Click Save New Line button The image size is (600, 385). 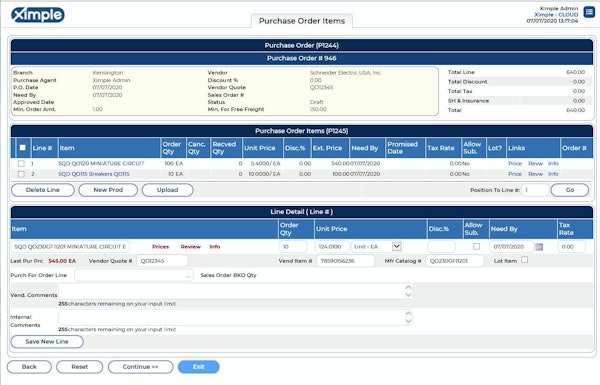tap(47, 341)
